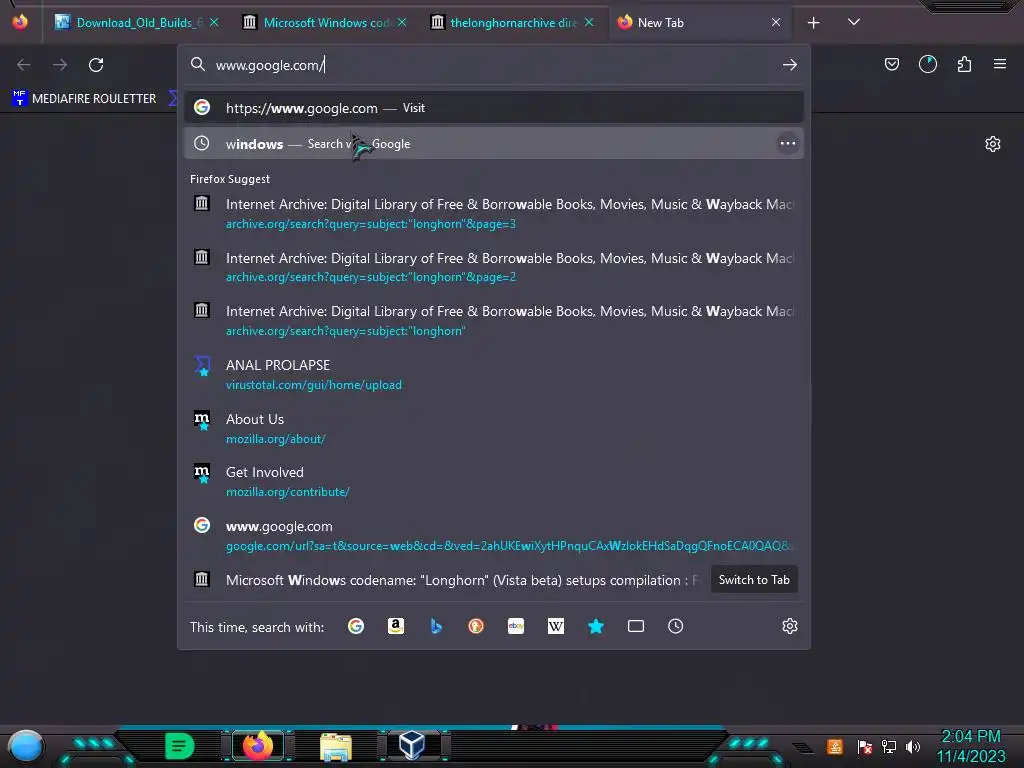Image resolution: width=1024 pixels, height=768 pixels.
Task: Visit https://www.google.com suggestion
Action: pyautogui.click(x=494, y=108)
